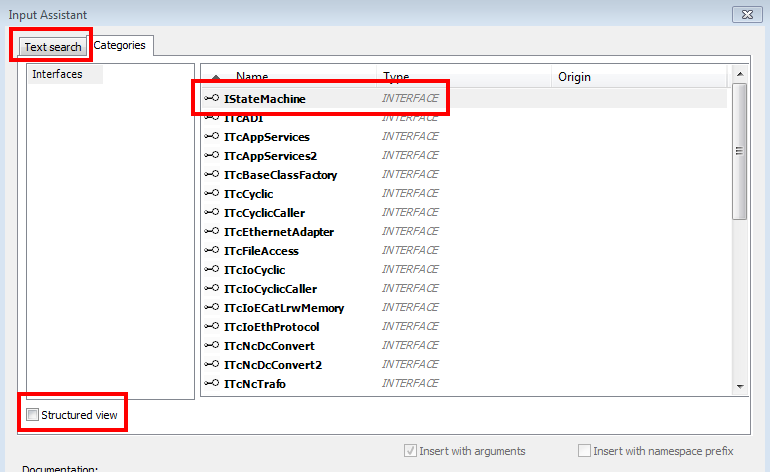
Task: Select ITcFileAccess entry name
Action: [x=261, y=251]
